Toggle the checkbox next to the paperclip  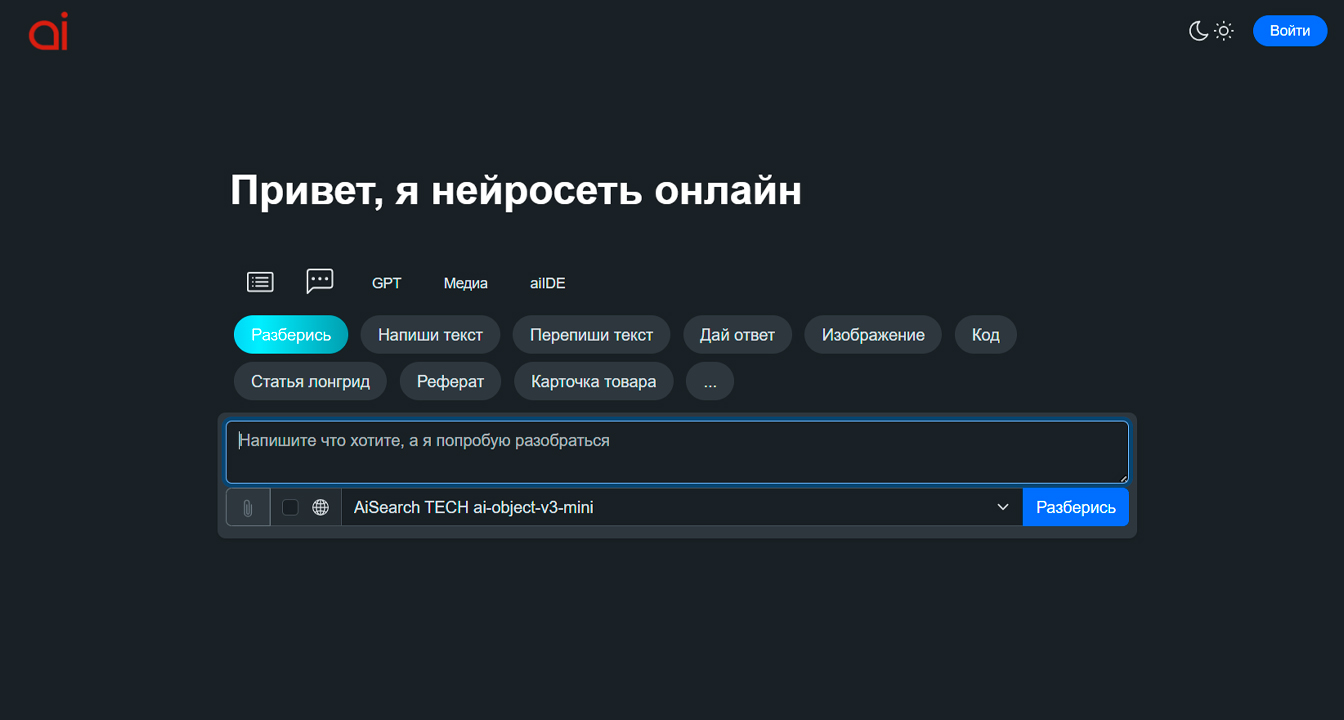290,507
